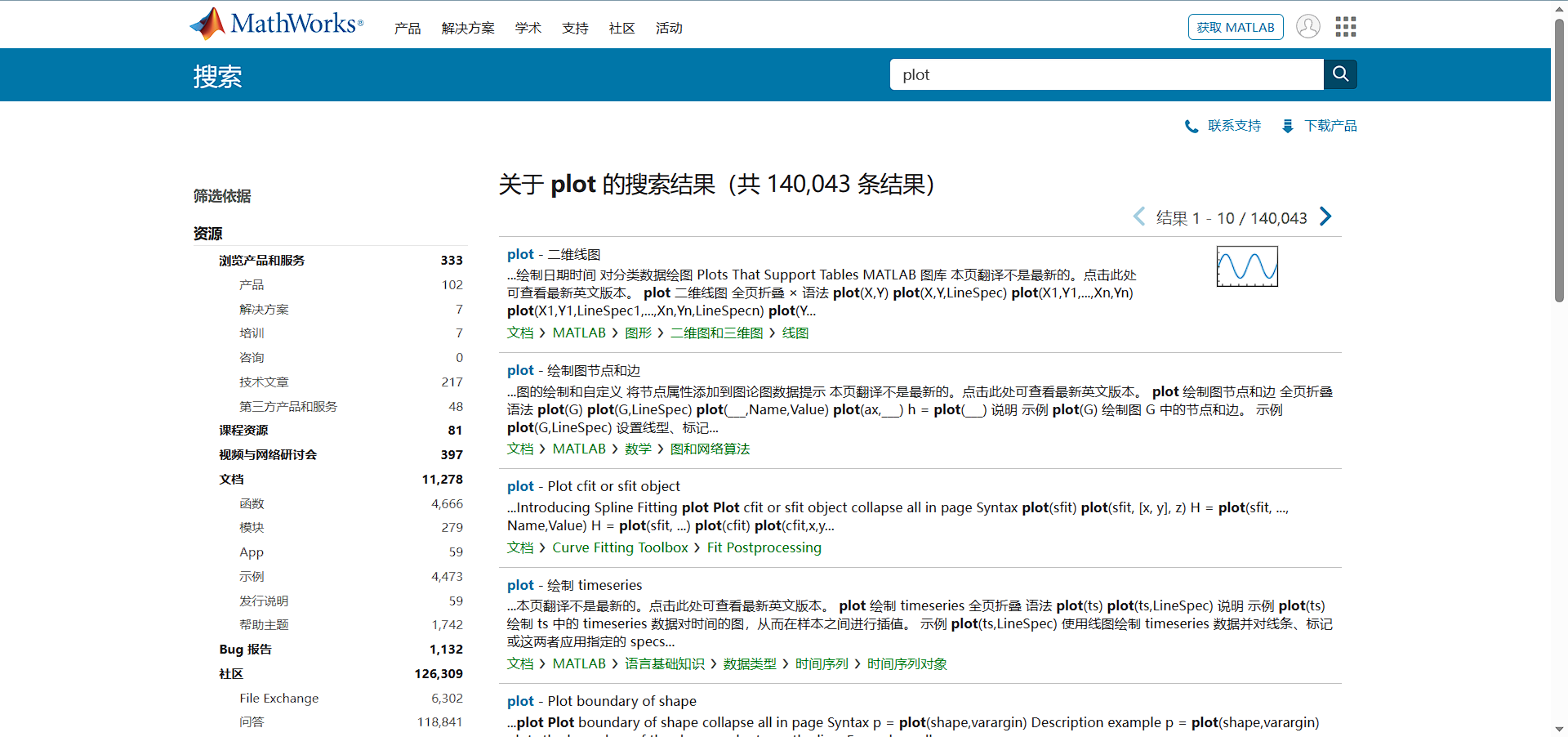Click 图形 breadcrumb in first result
The height and width of the screenshot is (737, 1568).
(639, 333)
